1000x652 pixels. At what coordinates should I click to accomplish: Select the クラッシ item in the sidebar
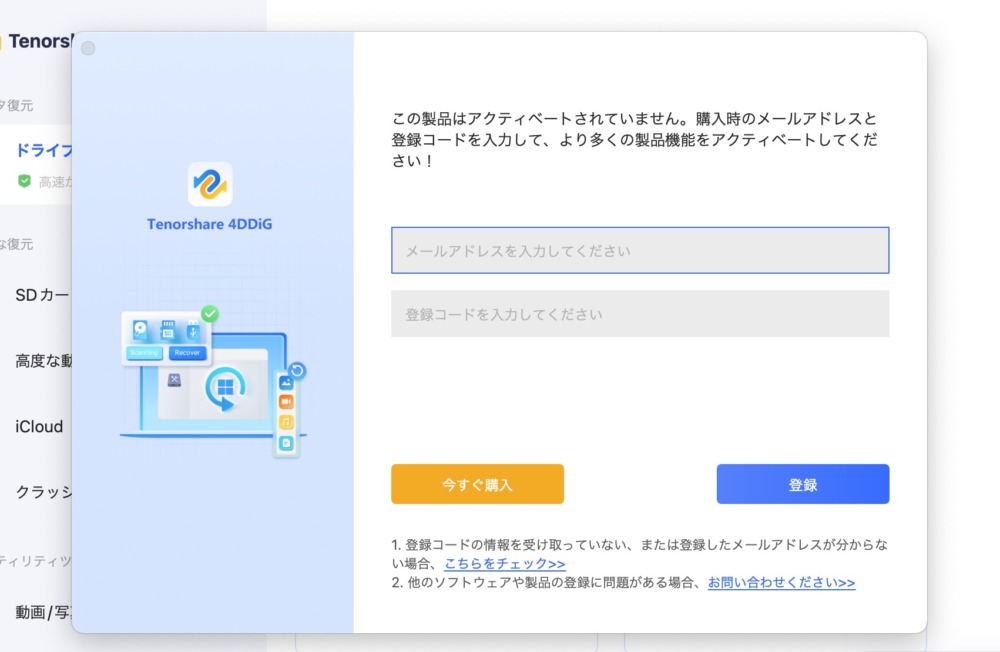43,492
